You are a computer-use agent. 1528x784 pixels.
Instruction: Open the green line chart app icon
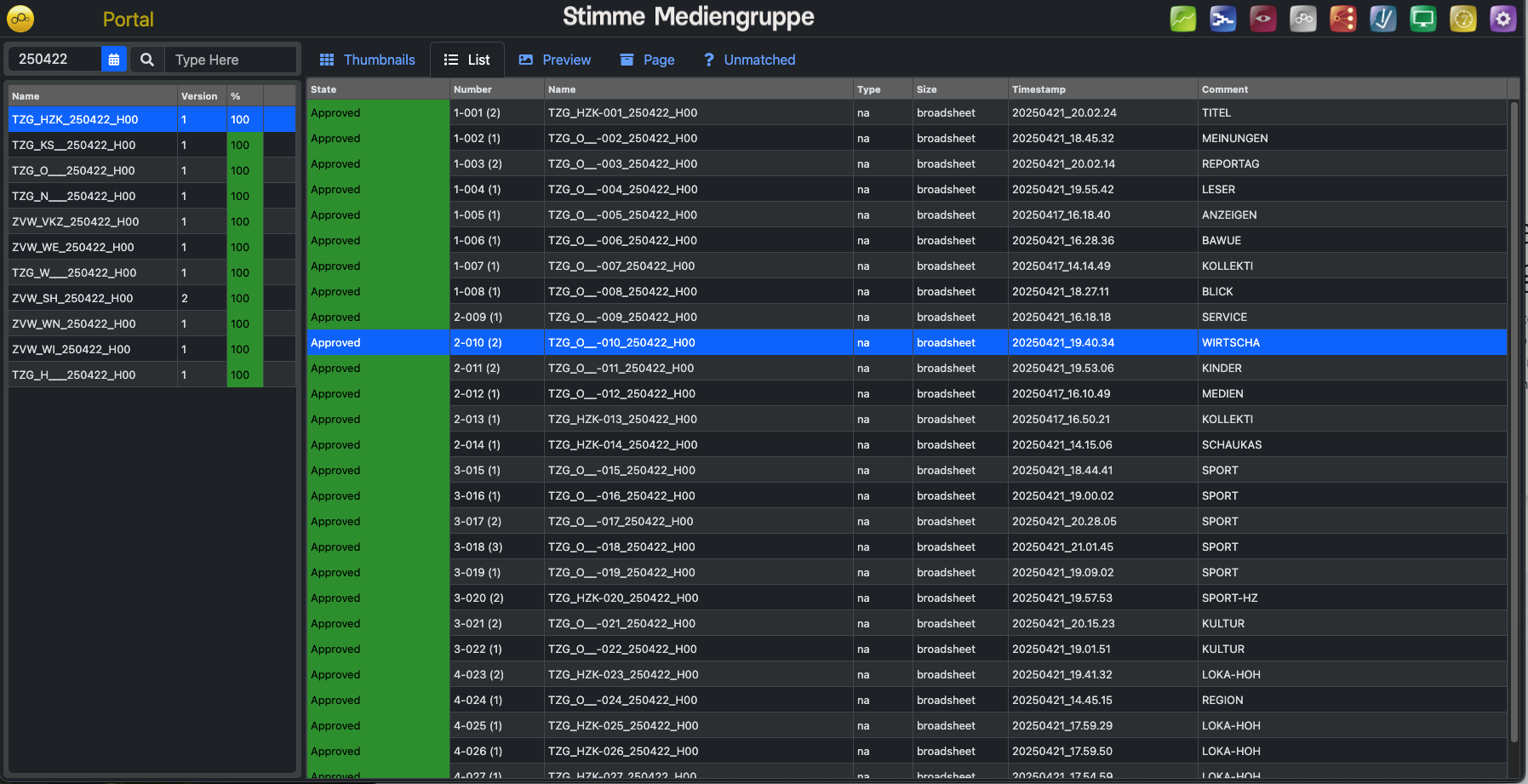pyautogui.click(x=1182, y=19)
